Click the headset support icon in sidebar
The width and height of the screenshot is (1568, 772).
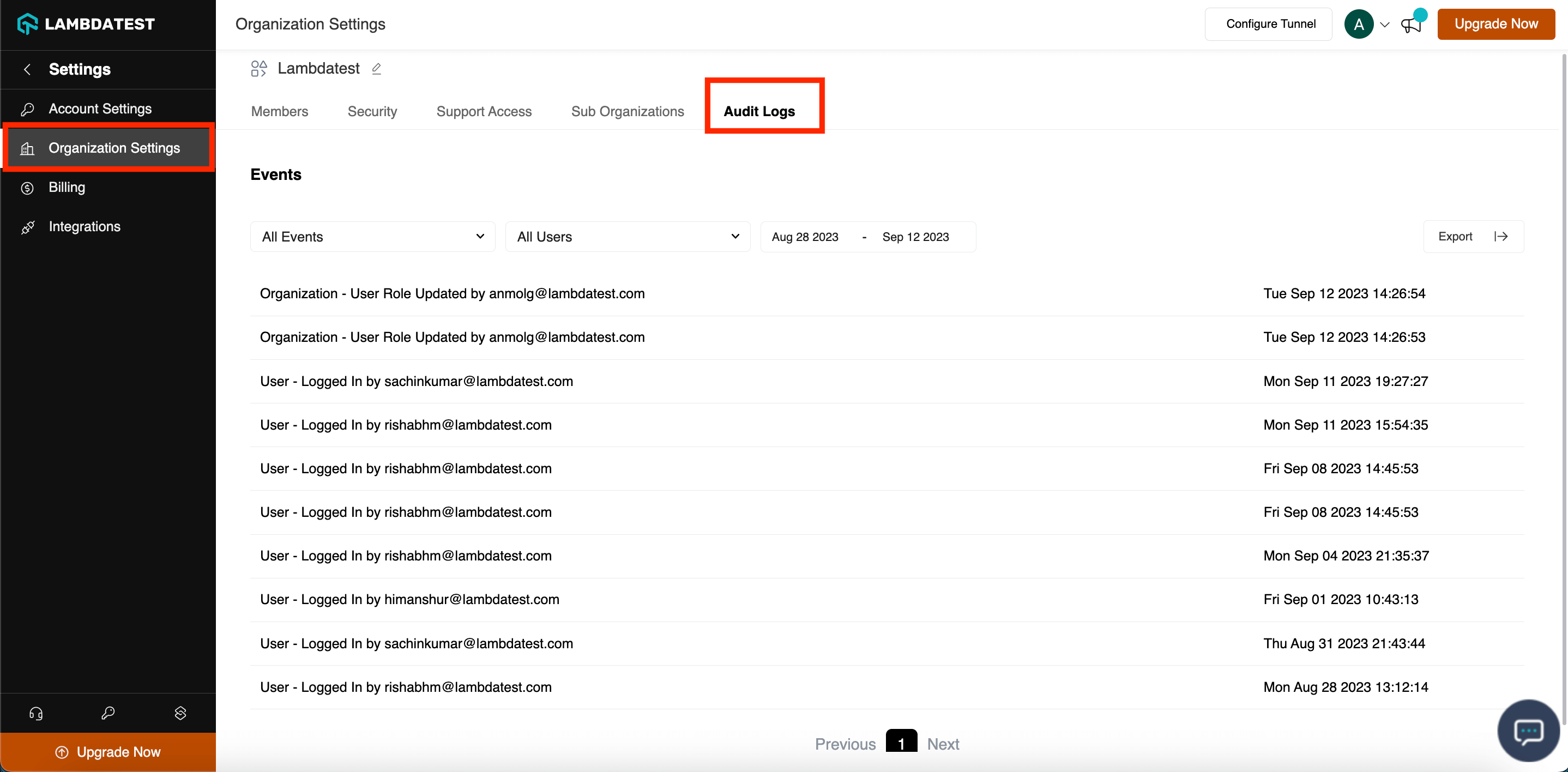point(36,713)
